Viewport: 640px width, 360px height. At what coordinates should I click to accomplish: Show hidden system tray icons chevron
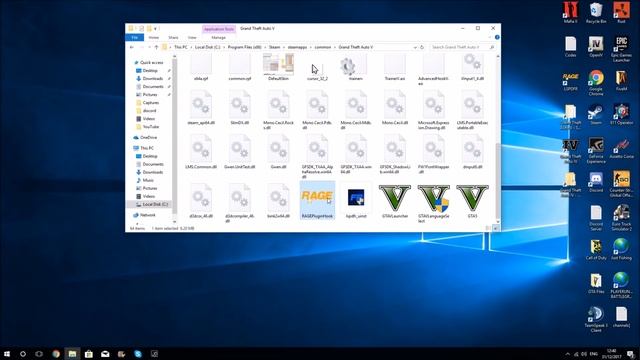(567, 354)
